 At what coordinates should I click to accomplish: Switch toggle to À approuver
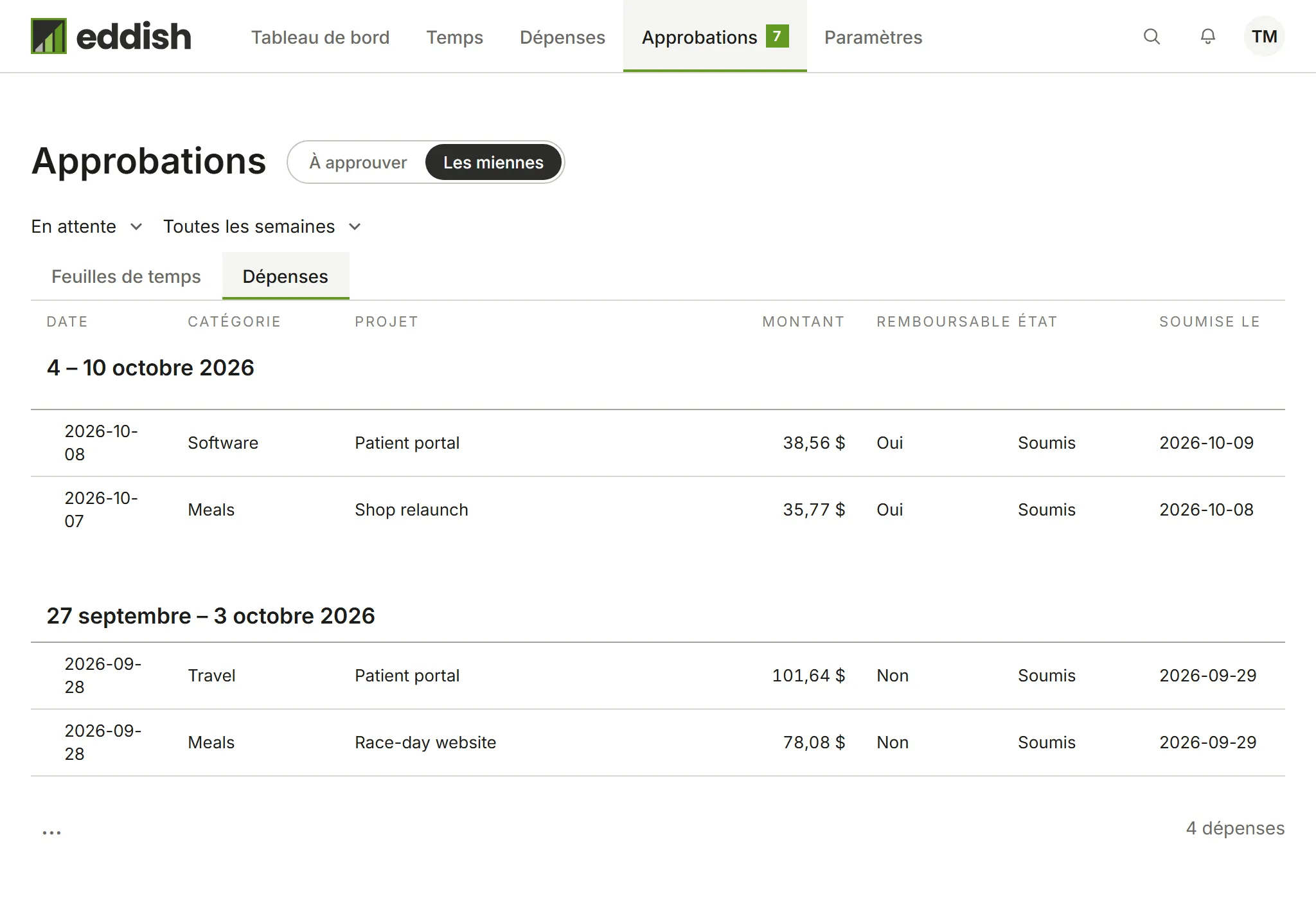358,163
